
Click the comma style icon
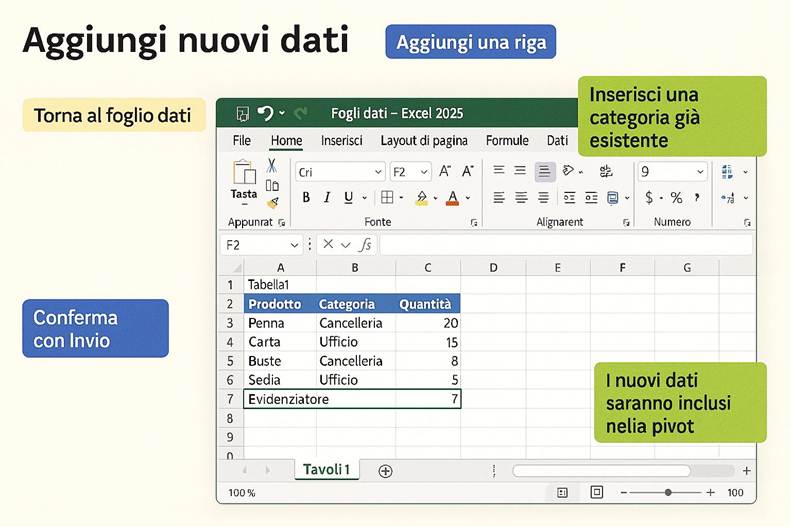(x=697, y=197)
